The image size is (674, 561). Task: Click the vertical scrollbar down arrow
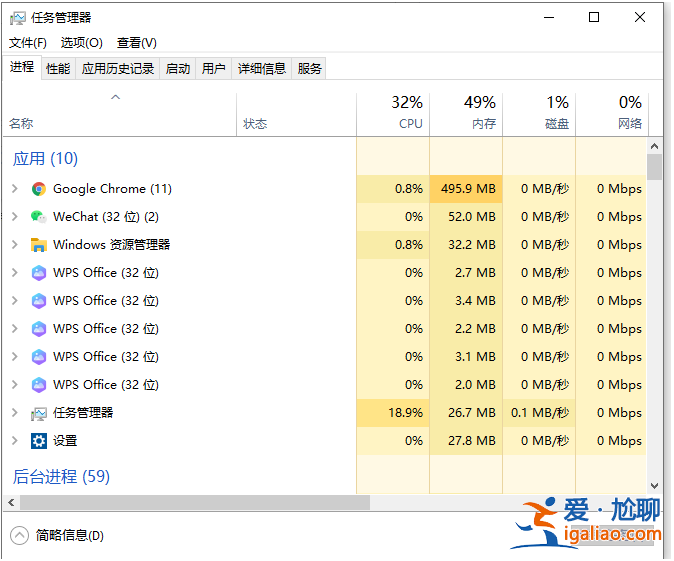coord(655,486)
